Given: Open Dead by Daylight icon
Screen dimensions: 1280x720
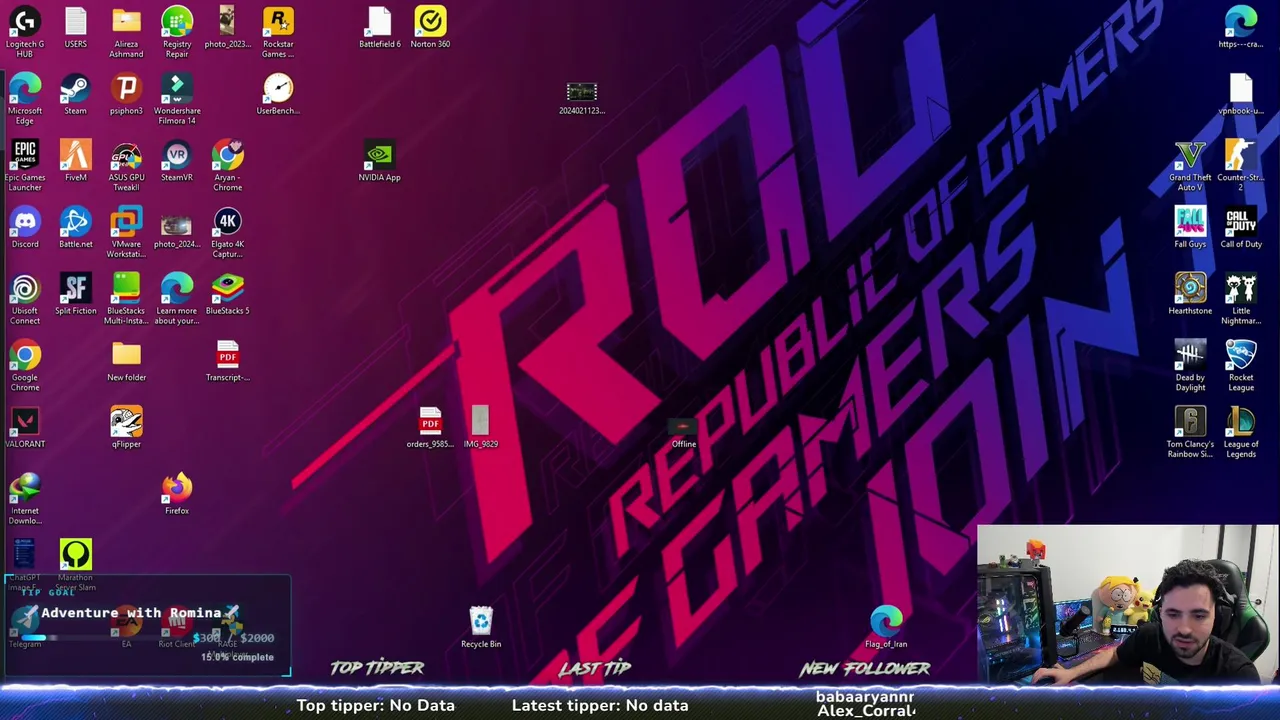Looking at the screenshot, I should click(1190, 365).
